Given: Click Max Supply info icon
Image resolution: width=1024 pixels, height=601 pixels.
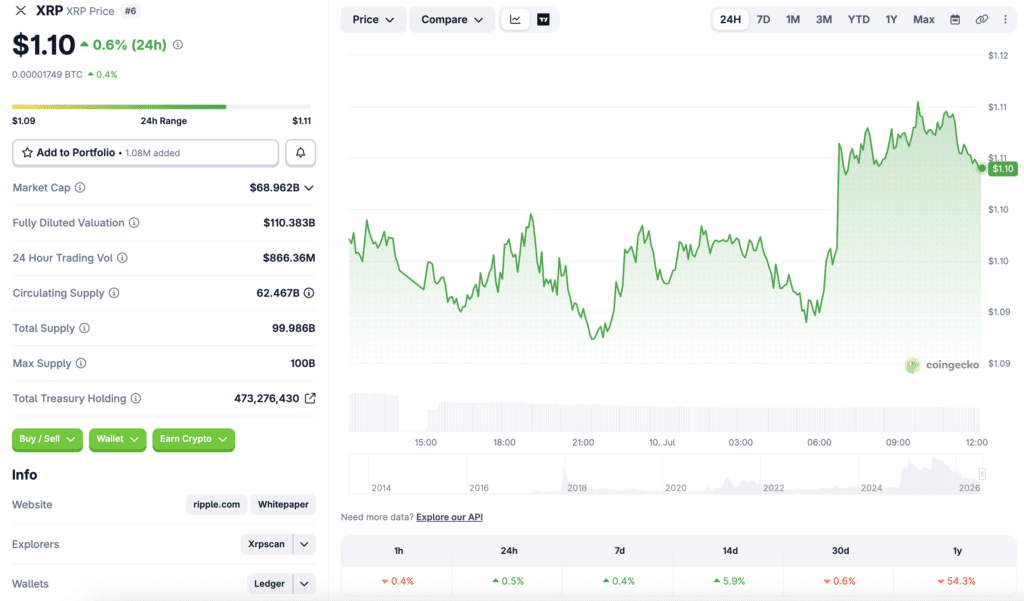Looking at the screenshot, I should [80, 363].
